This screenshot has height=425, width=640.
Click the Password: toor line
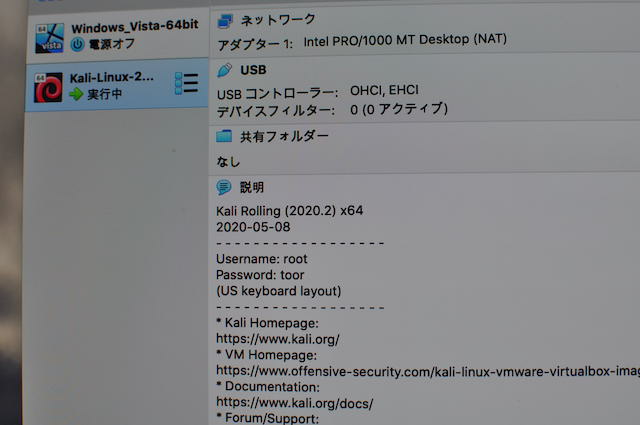[260, 275]
